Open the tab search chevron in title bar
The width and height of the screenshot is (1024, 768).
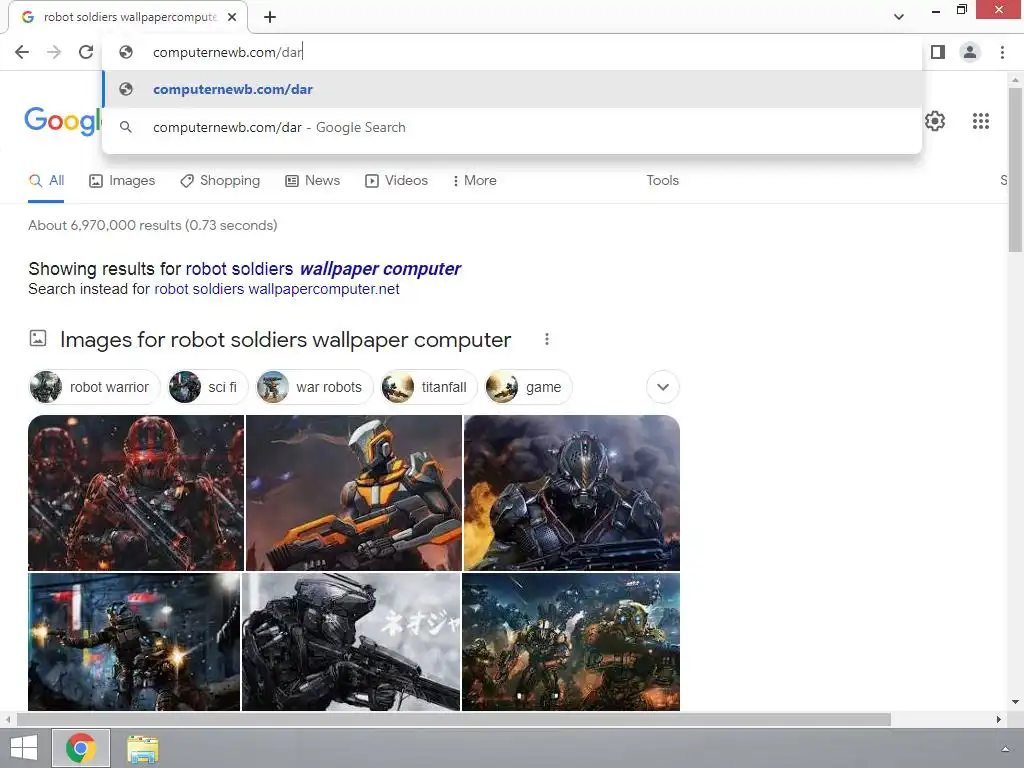pos(899,17)
